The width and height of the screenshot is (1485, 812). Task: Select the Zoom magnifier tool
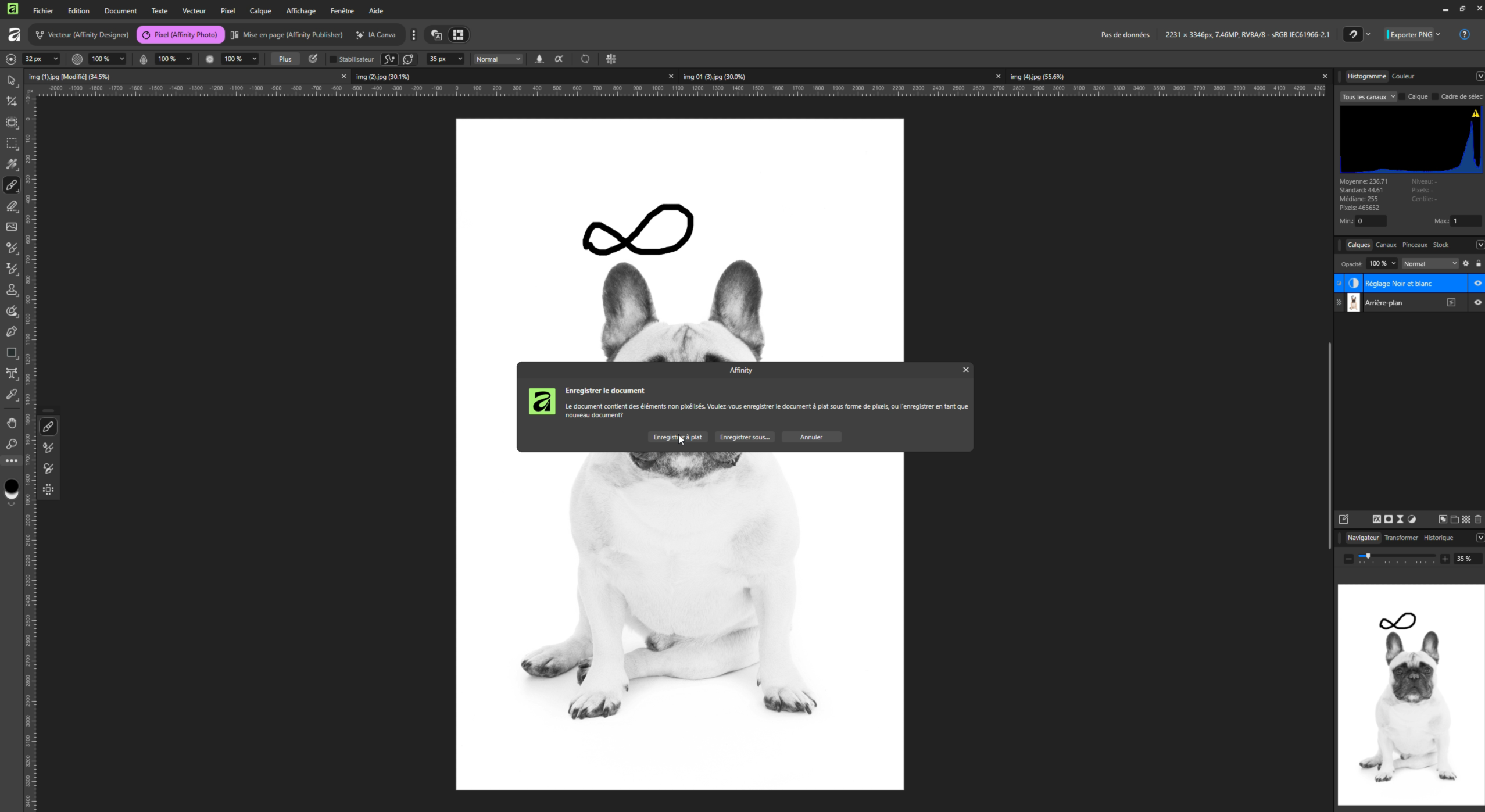(12, 444)
